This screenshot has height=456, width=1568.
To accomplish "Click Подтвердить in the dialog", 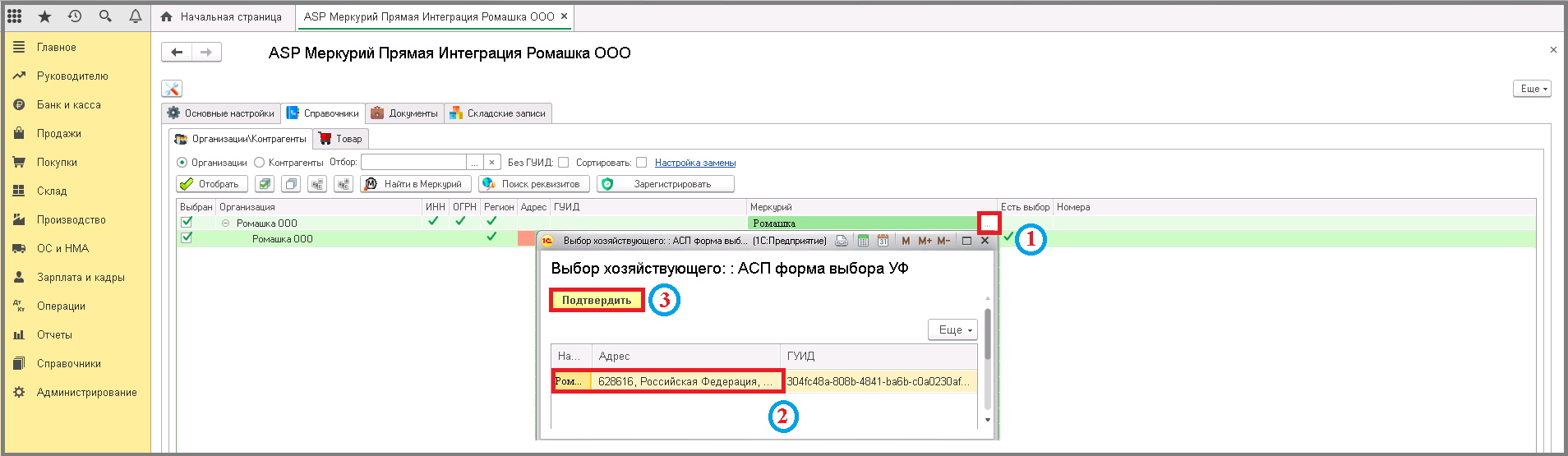I will point(597,300).
